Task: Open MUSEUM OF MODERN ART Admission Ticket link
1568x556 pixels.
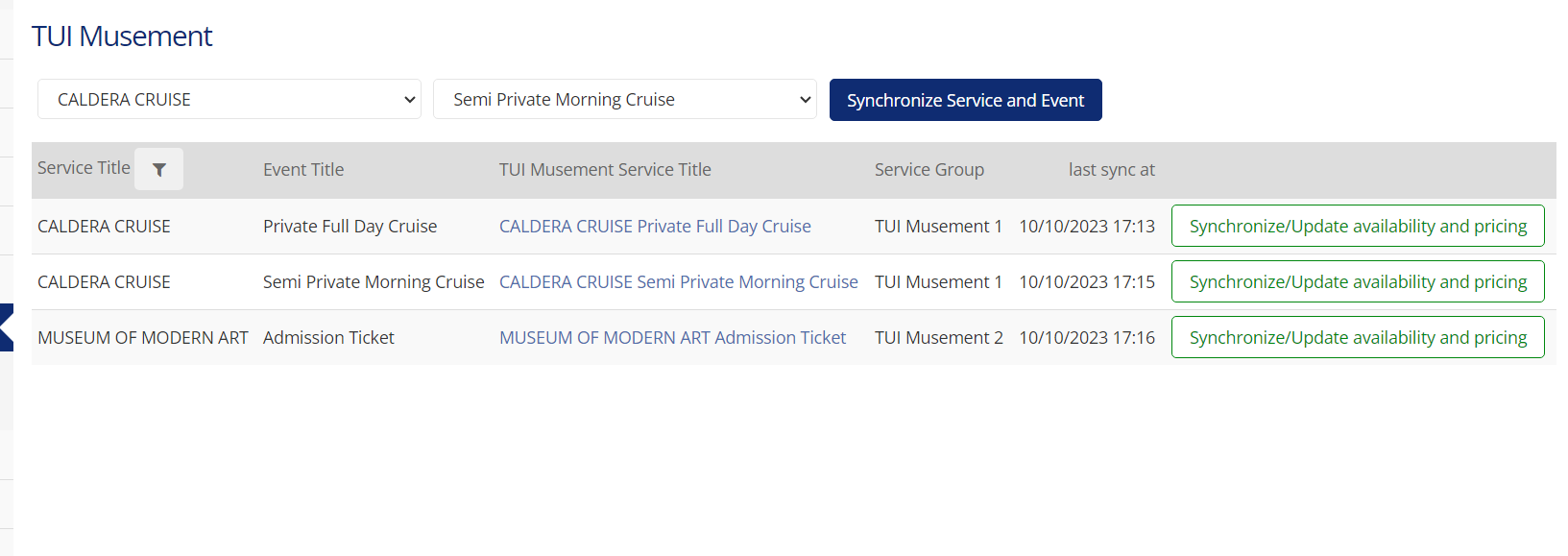Action: (x=672, y=338)
